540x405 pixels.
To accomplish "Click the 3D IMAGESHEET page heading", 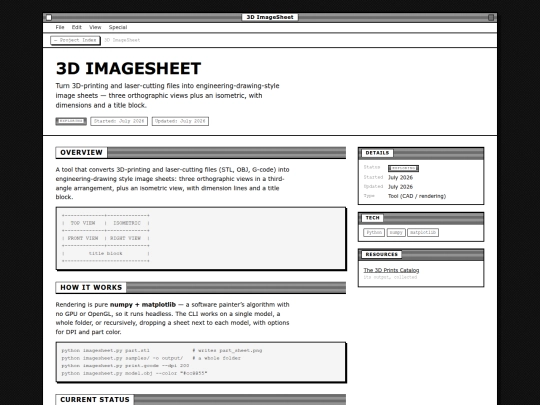I will (128, 68).
